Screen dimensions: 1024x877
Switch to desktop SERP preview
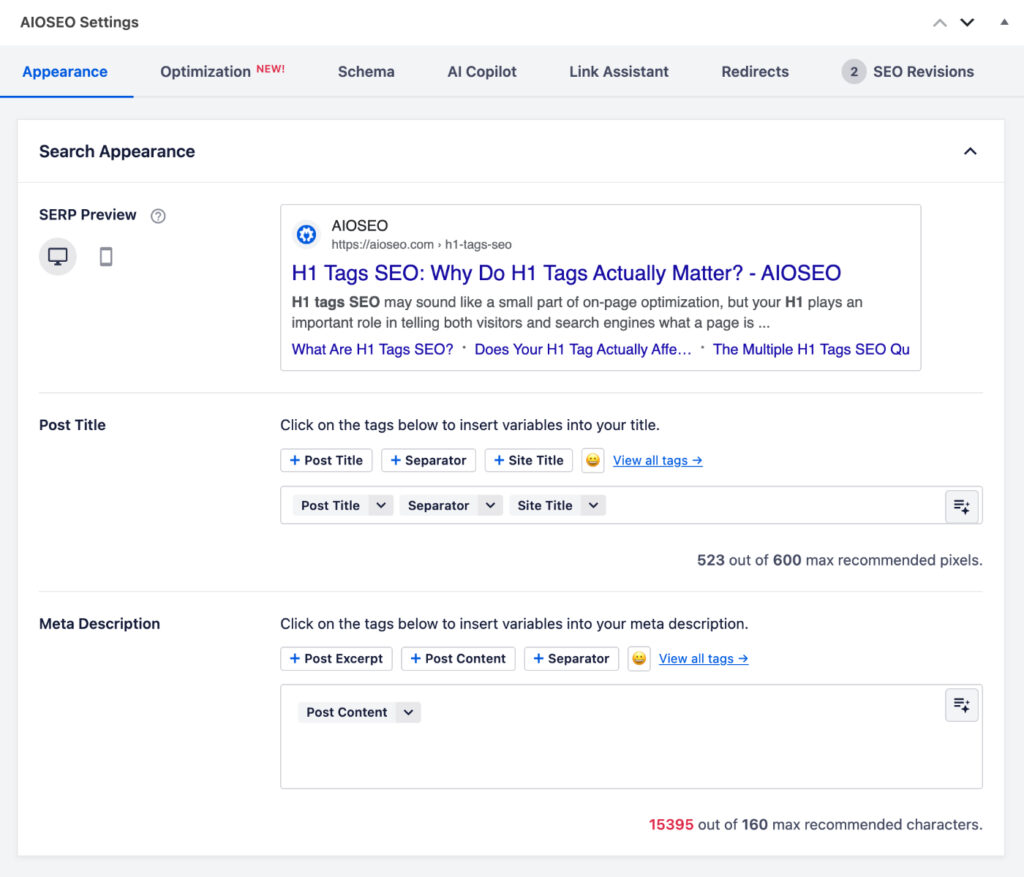pyautogui.click(x=57, y=257)
